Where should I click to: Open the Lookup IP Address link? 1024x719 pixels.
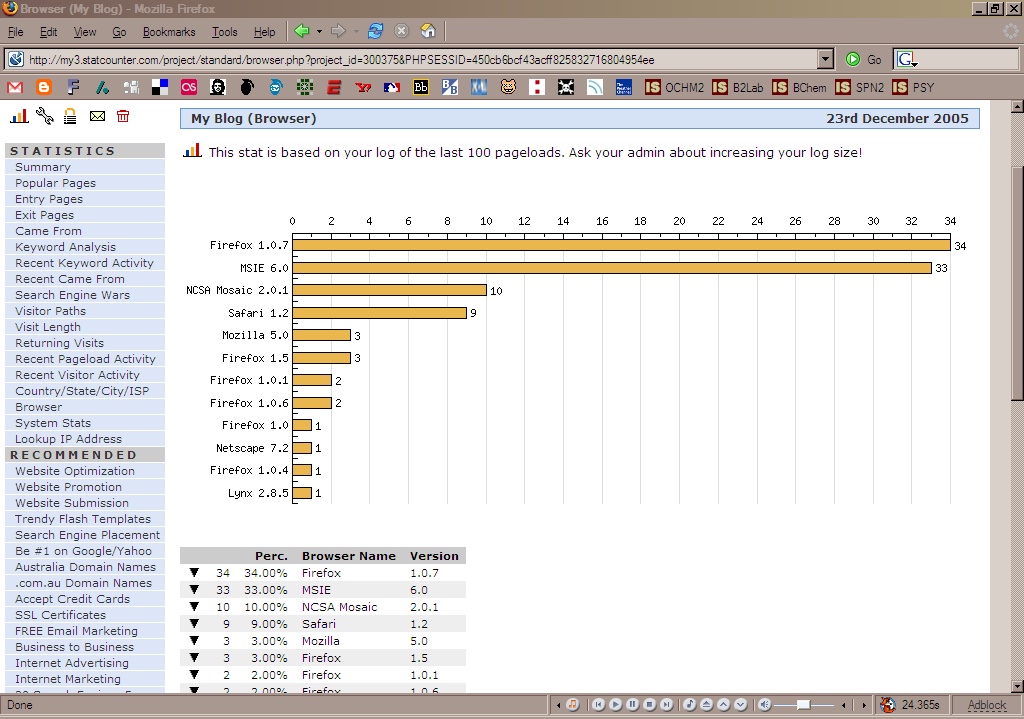click(x=69, y=439)
